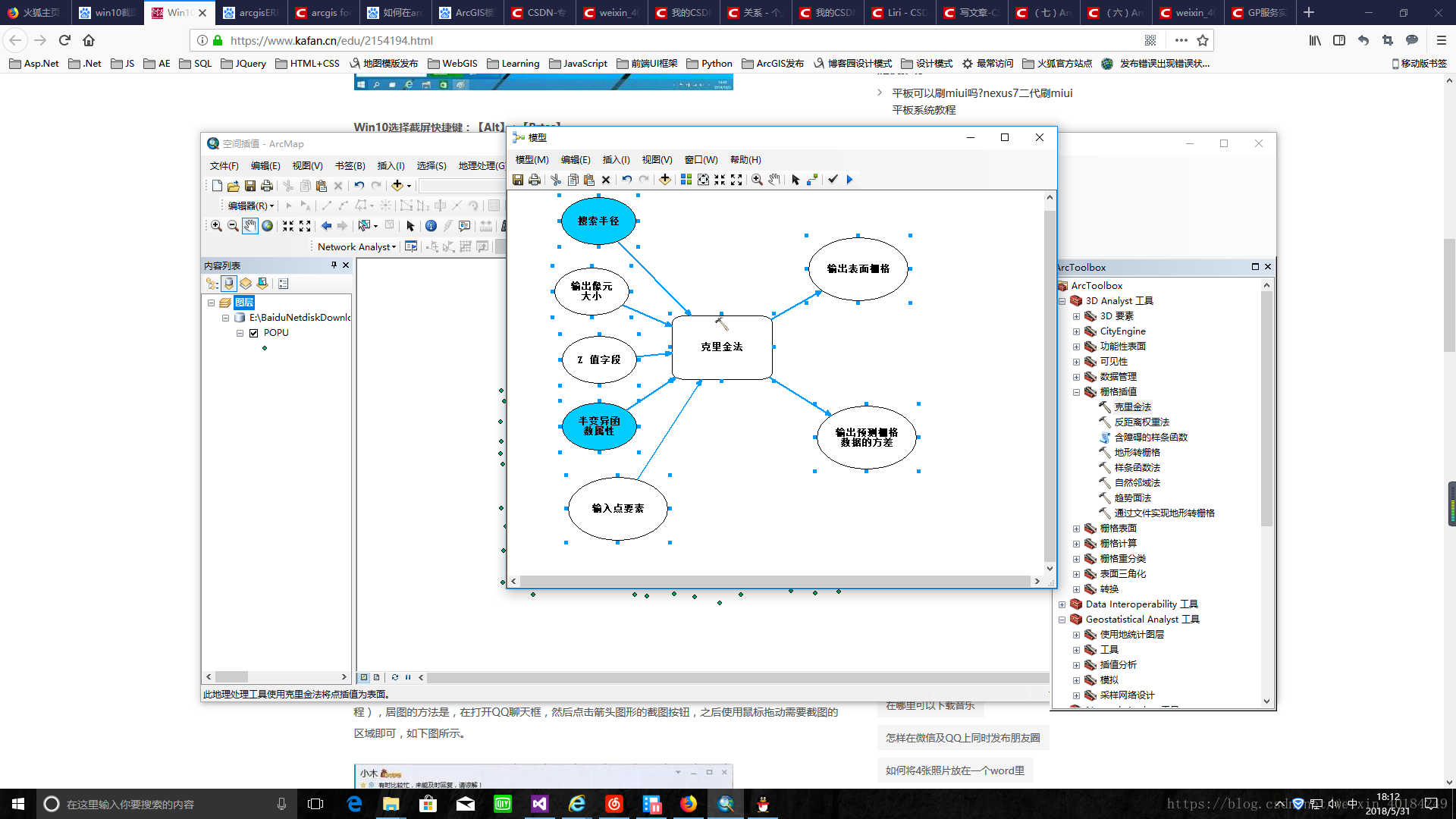Open Network Analyst window icon
Screen dimensions: 1456x819
(411, 246)
